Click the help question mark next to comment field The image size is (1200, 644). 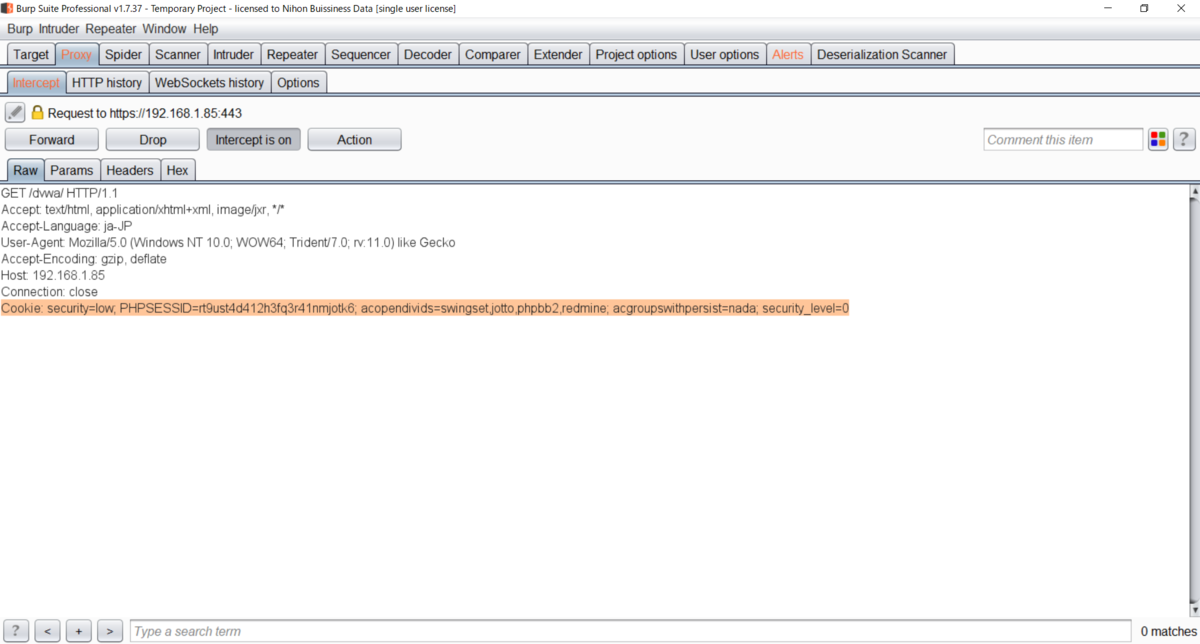point(1184,140)
